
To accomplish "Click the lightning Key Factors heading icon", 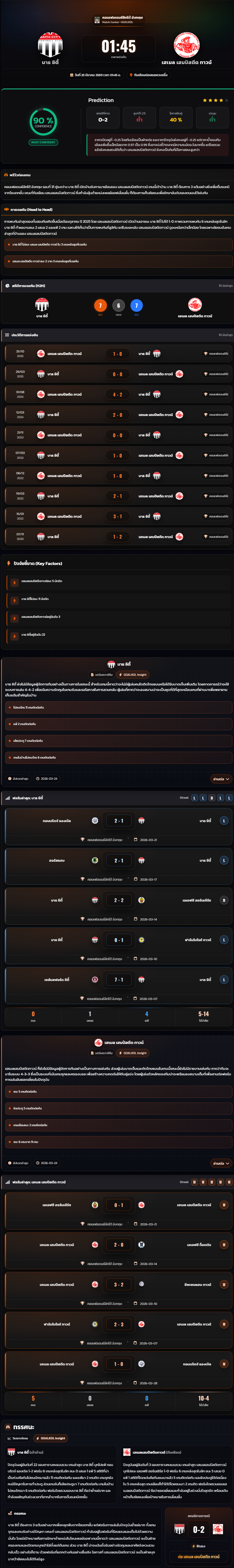I will [9, 564].
